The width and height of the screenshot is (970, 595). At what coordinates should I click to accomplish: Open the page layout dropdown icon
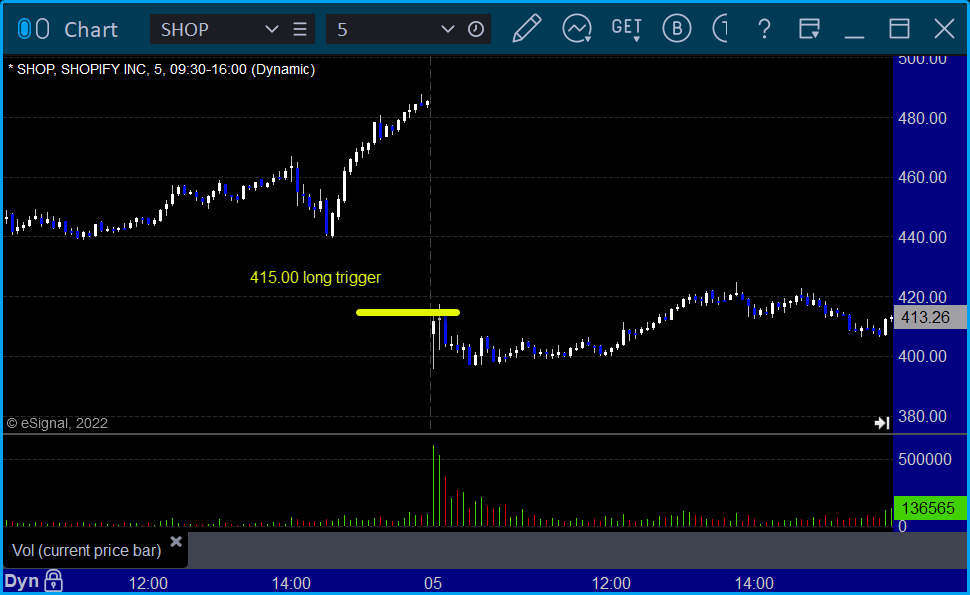click(809, 28)
